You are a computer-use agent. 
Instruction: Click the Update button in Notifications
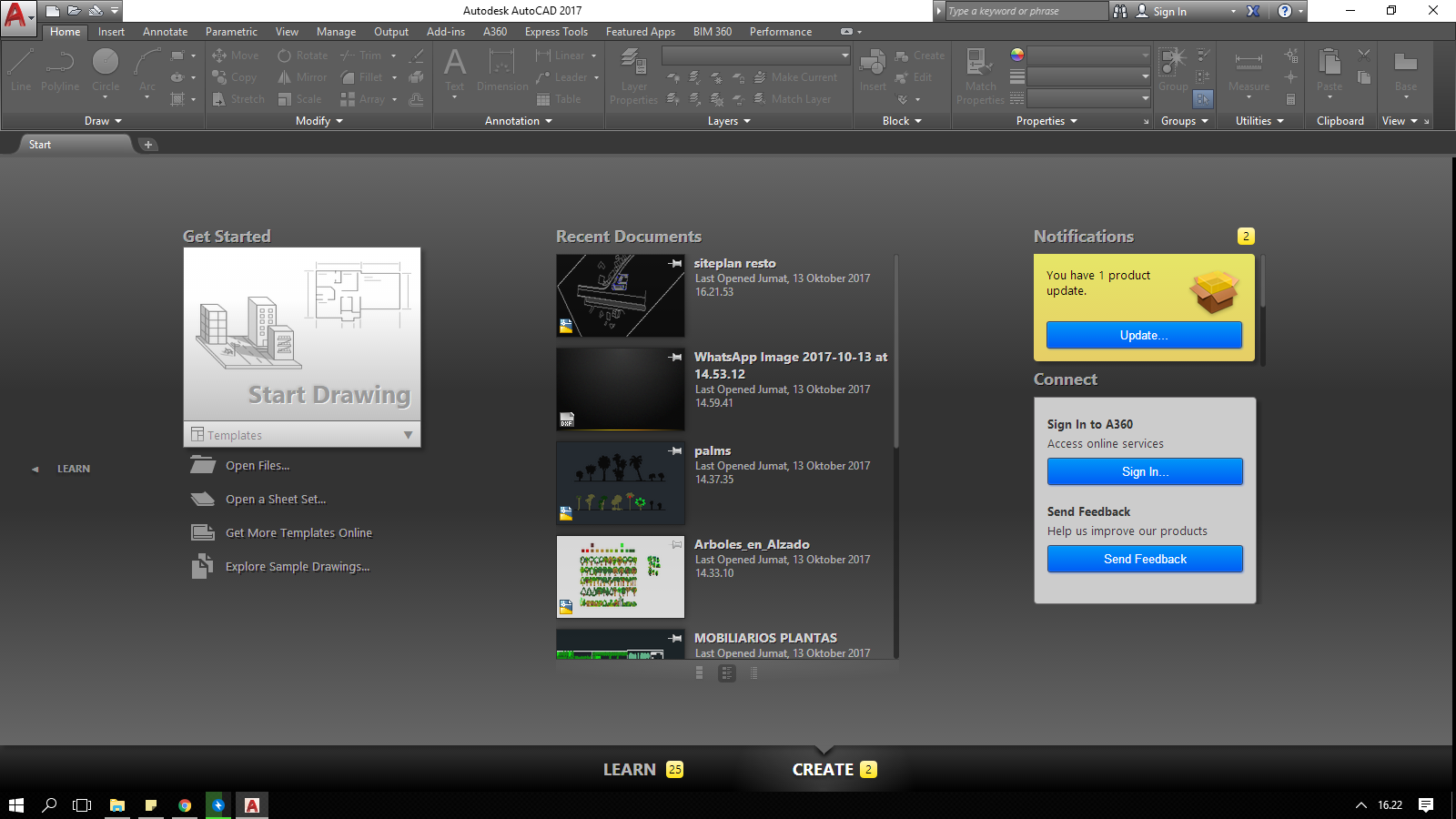[1144, 335]
